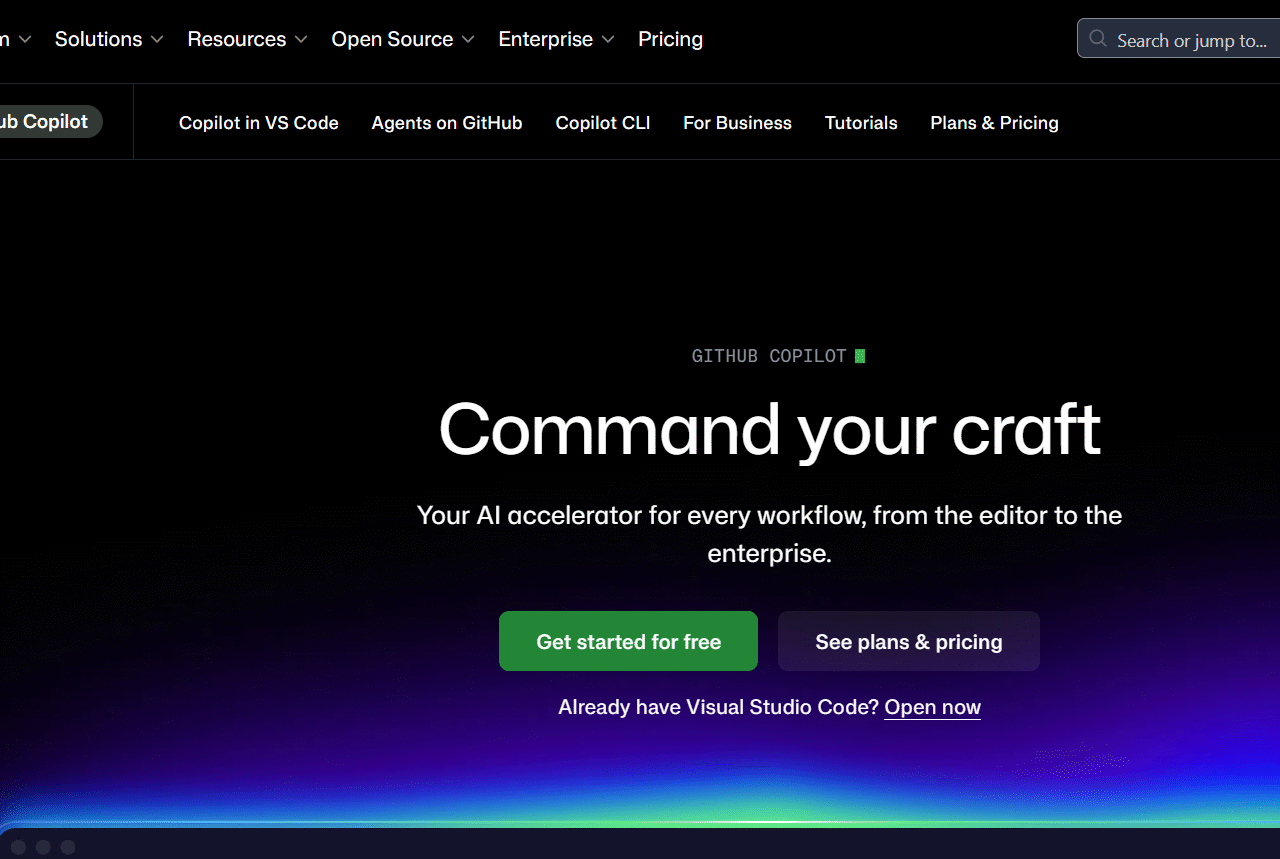This screenshot has width=1280, height=859.
Task: Click the first carousel dot indicator
Action: pos(17,846)
